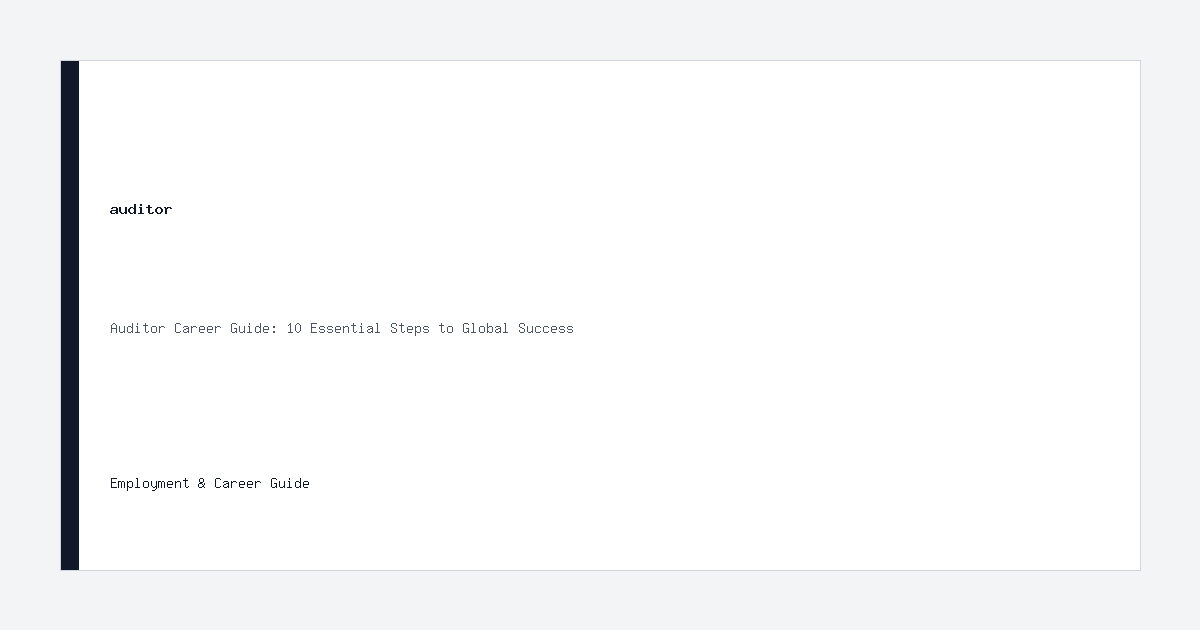Click "Guide:" in the gray title line
The height and width of the screenshot is (630, 1200).
[x=254, y=328]
